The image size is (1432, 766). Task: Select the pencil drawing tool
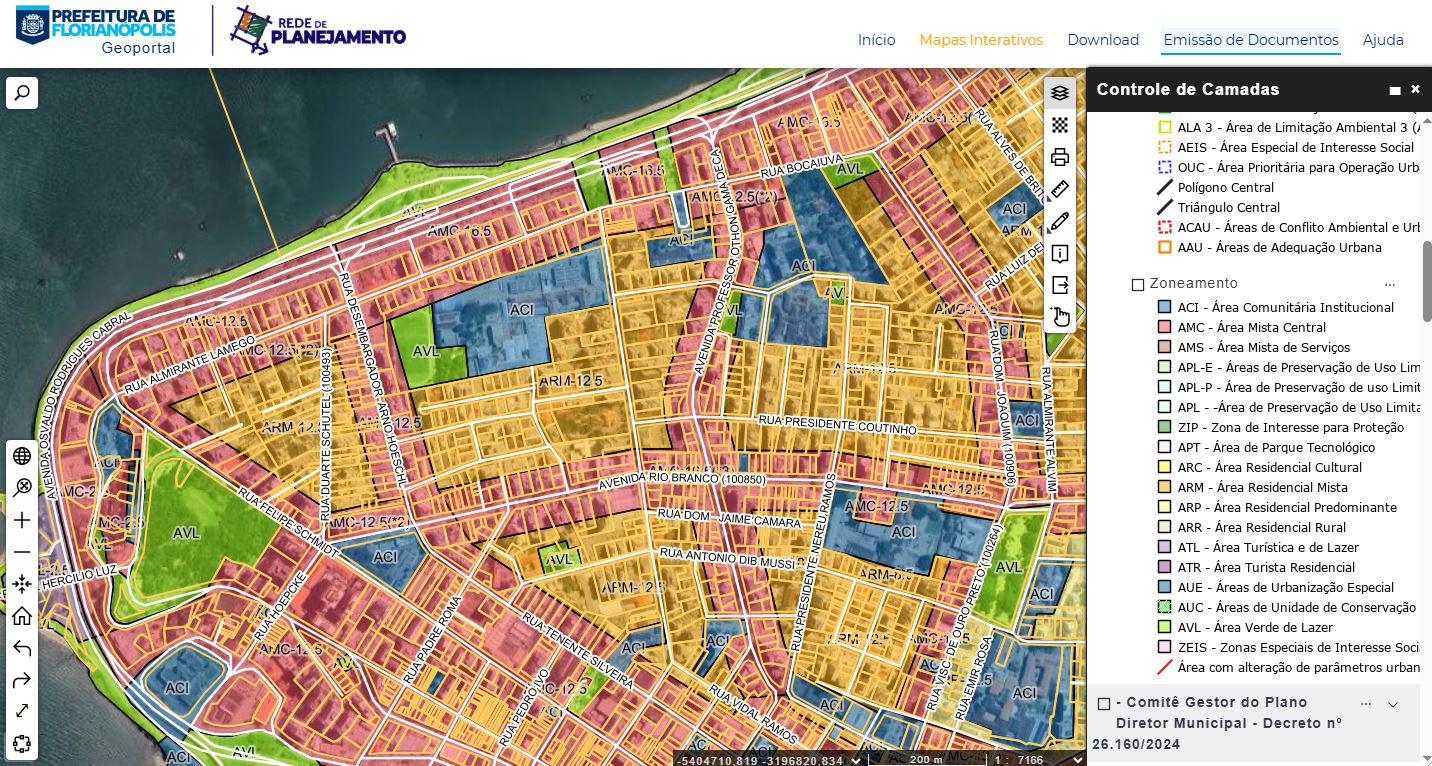pos(1060,221)
